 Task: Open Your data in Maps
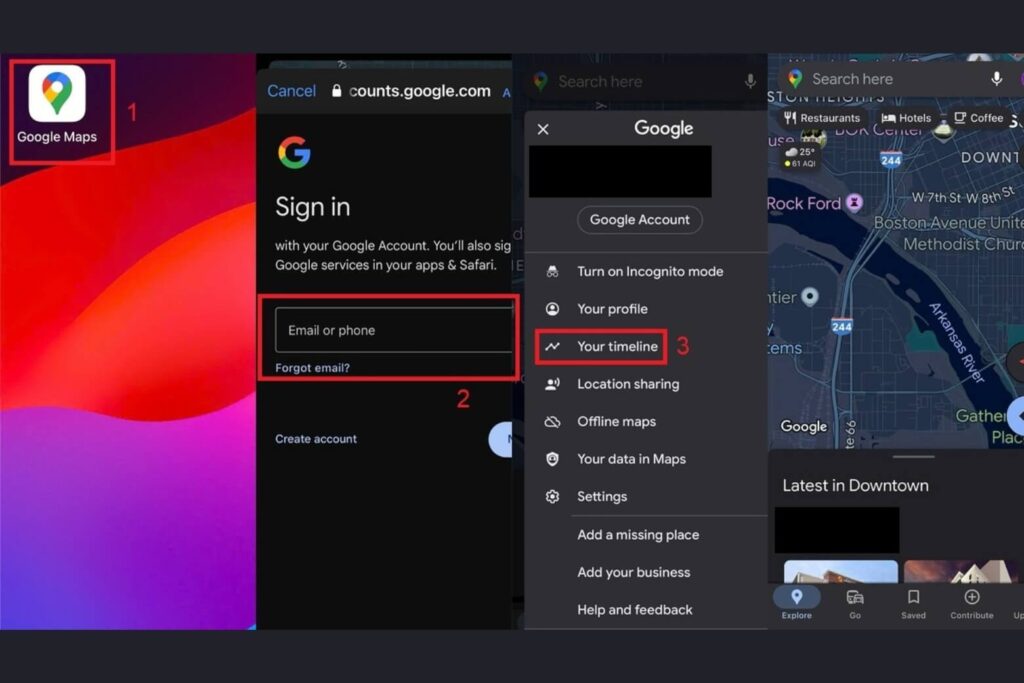point(630,459)
